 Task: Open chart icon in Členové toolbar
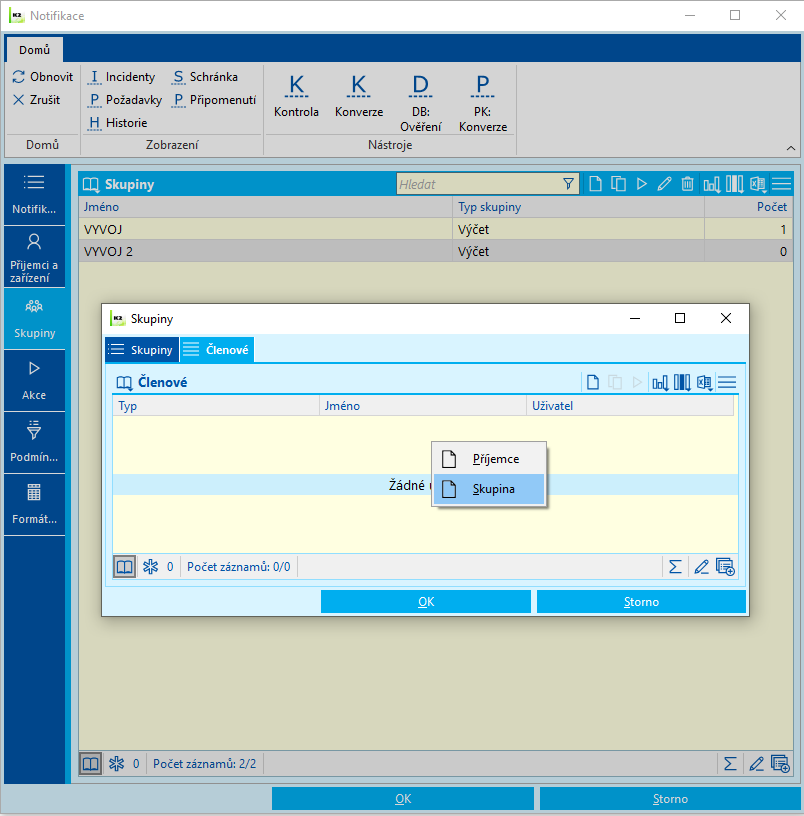[x=660, y=382]
